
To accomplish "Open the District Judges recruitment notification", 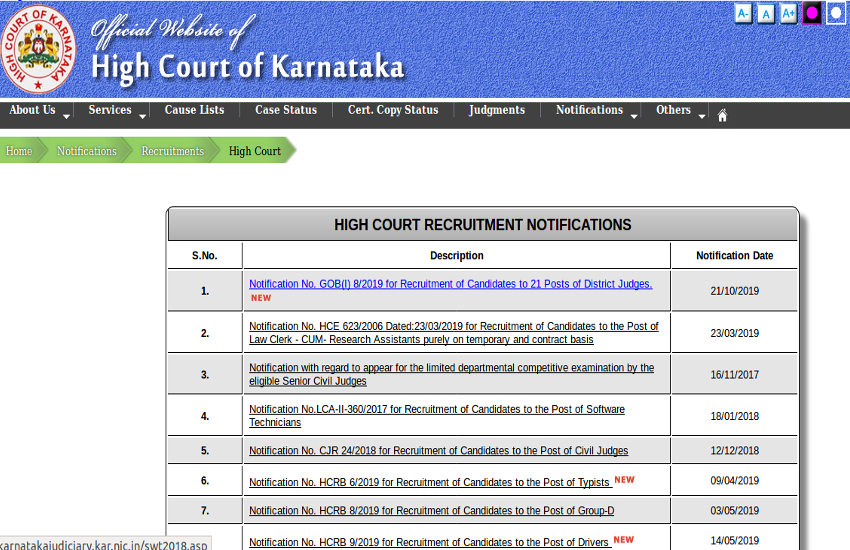I will (450, 284).
